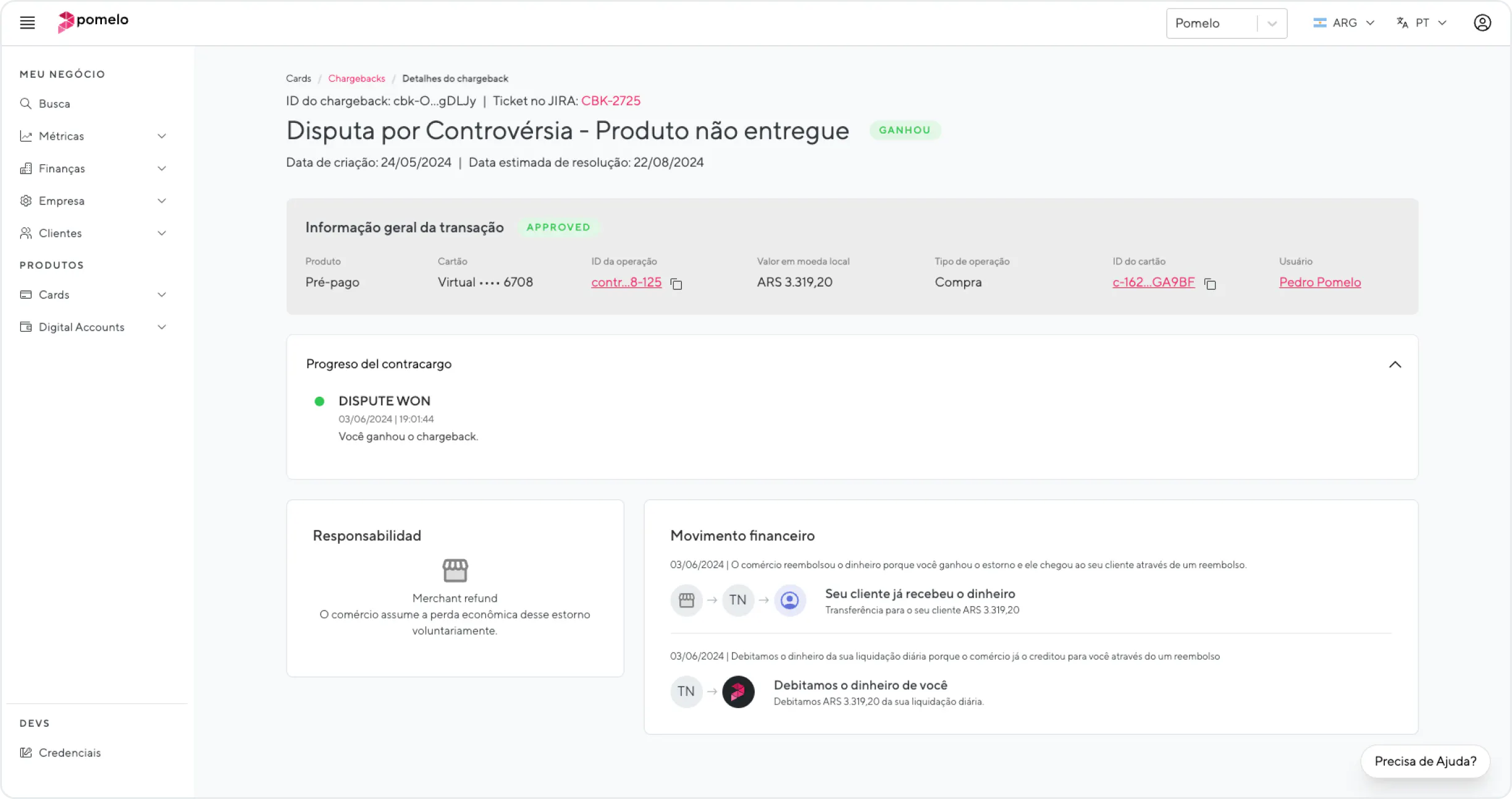Image resolution: width=1512 pixels, height=799 pixels.
Task: Open the ARG country dropdown
Action: click(x=1343, y=23)
